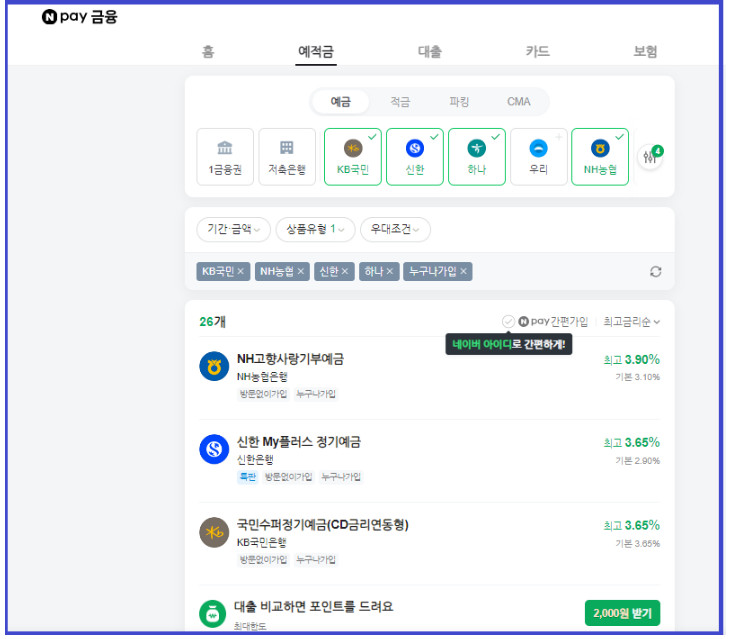Screen dimensions: 730x639
Task: Deselect the KB국민 bank filter
Action: [353, 157]
